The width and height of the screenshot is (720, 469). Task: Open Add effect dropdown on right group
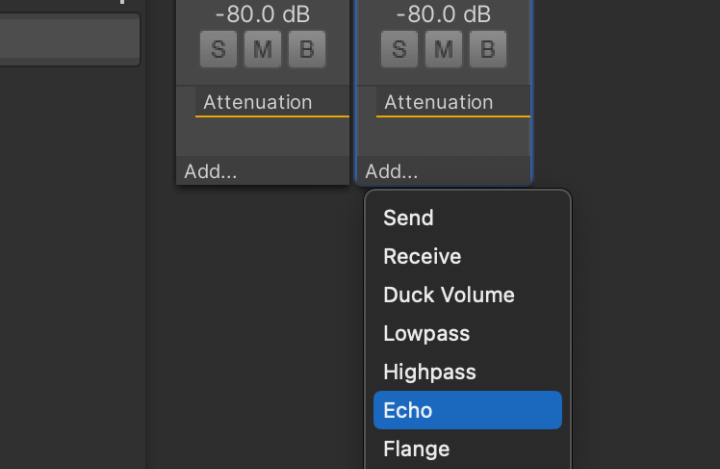pyautogui.click(x=392, y=171)
